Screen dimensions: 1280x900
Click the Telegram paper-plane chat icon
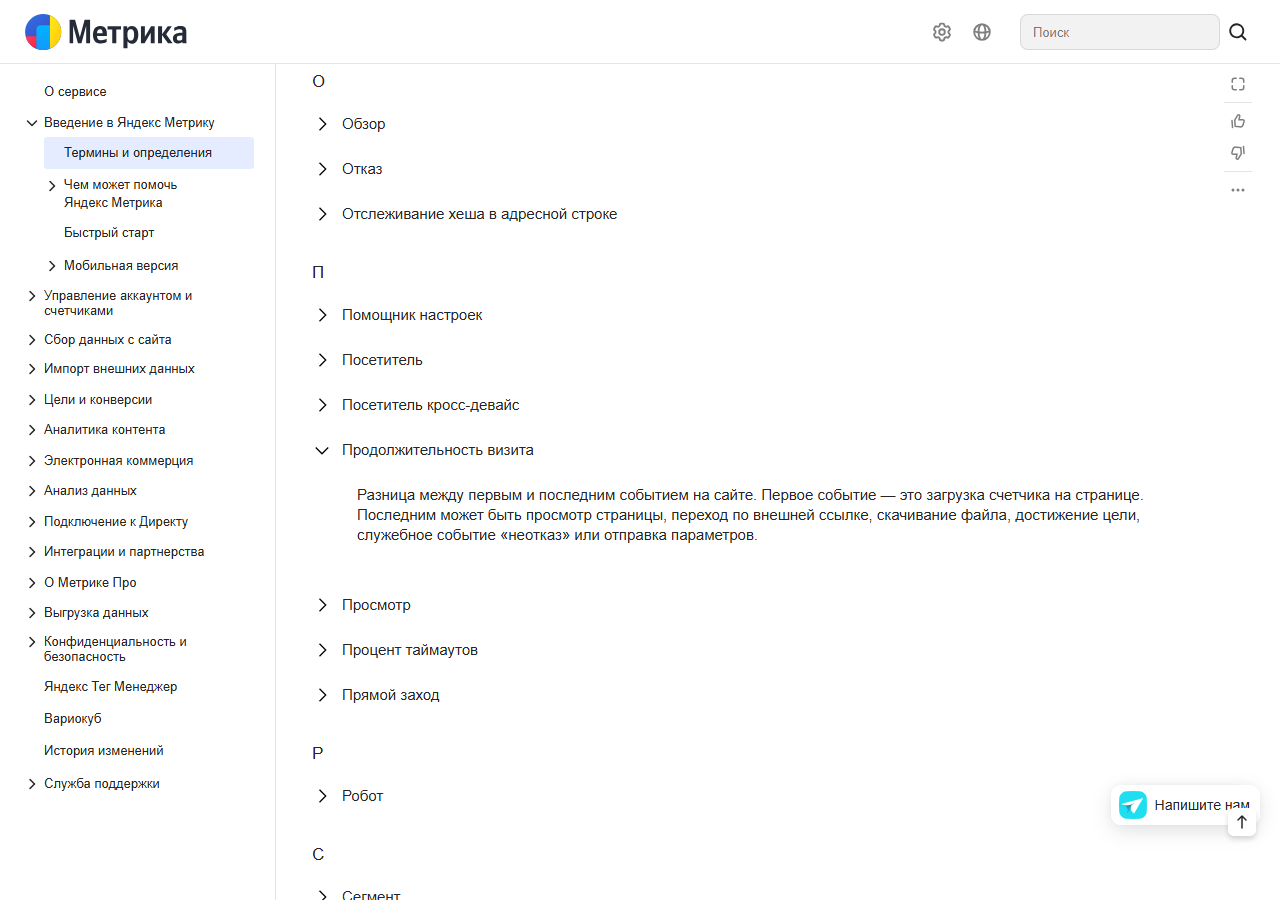click(1133, 805)
